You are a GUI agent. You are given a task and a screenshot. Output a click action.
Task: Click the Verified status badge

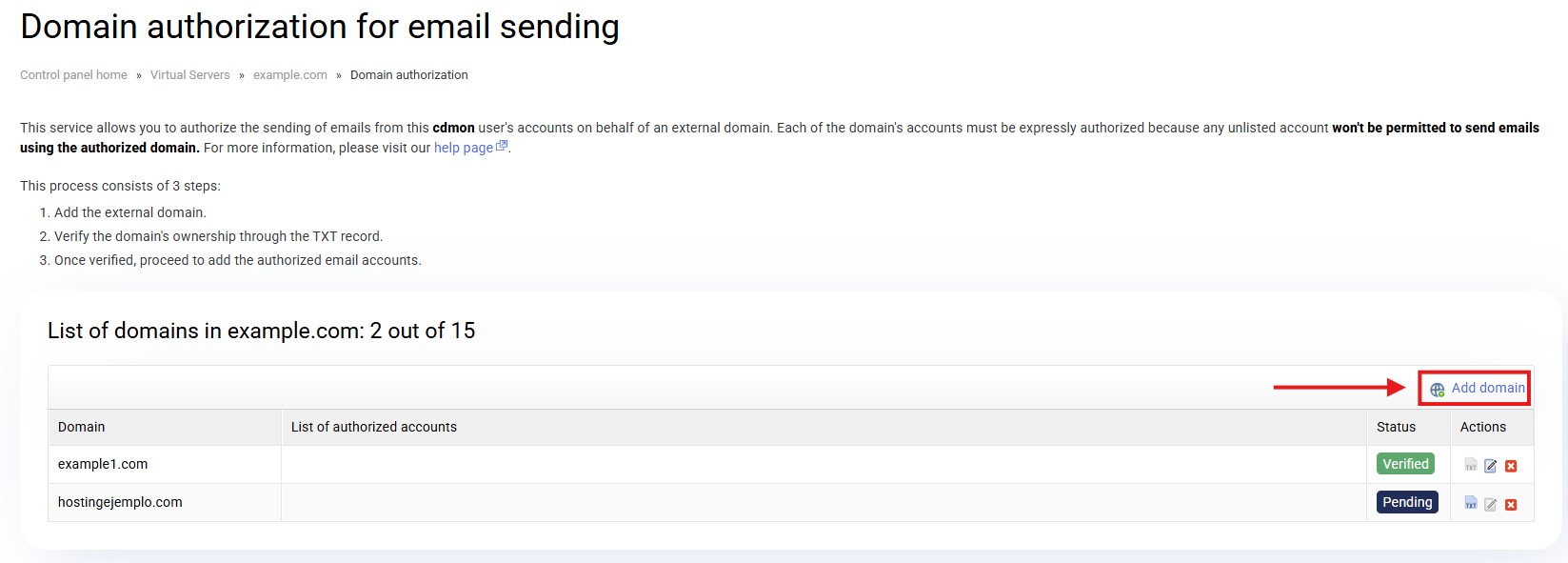[1405, 464]
